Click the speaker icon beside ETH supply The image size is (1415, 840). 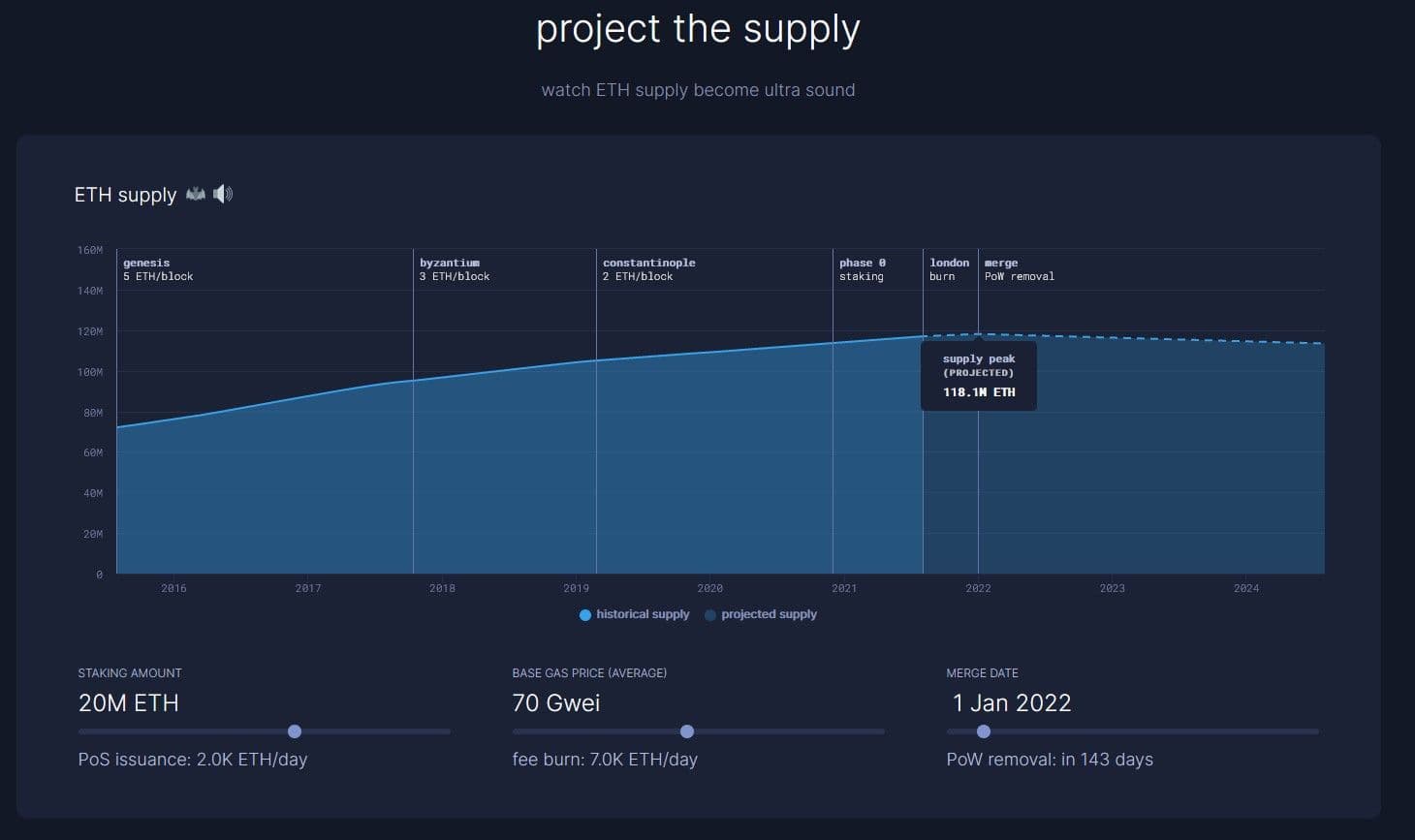click(223, 194)
